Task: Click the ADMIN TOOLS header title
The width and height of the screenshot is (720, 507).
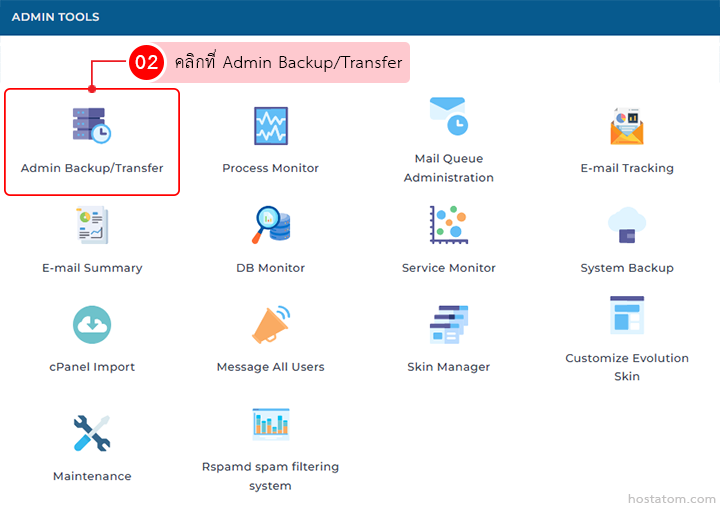Action: click(55, 17)
